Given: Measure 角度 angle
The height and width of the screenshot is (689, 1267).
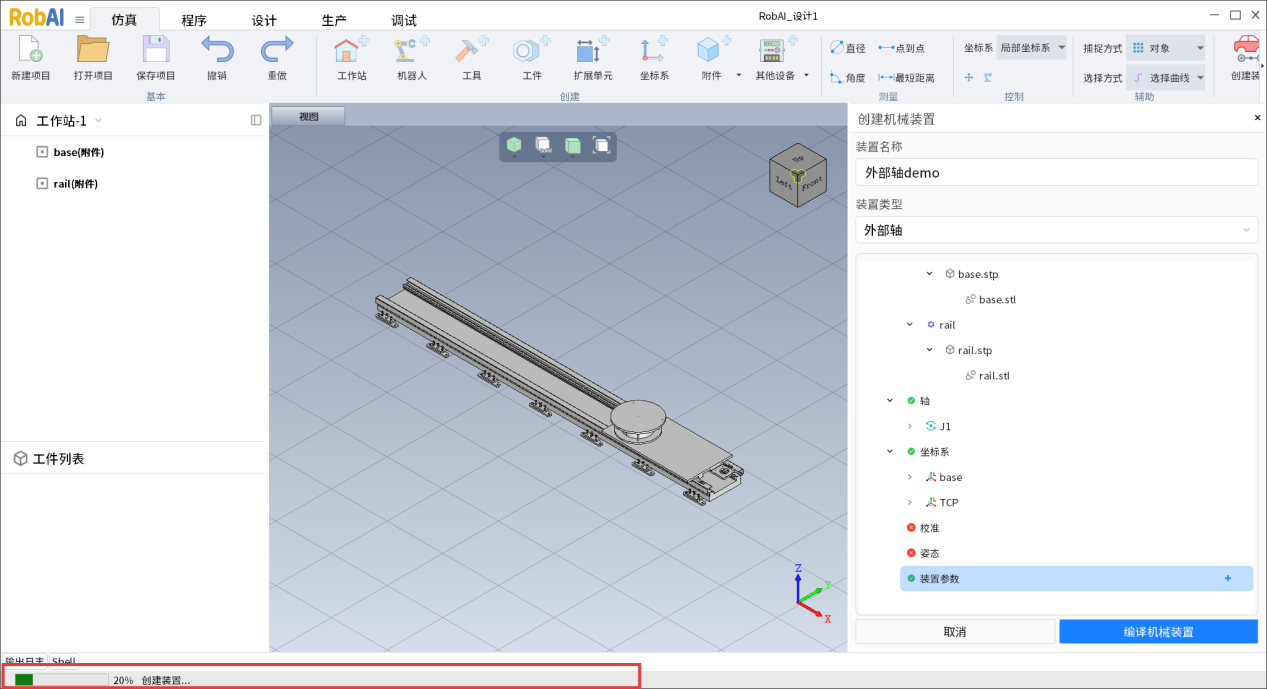Looking at the screenshot, I should pos(848,77).
